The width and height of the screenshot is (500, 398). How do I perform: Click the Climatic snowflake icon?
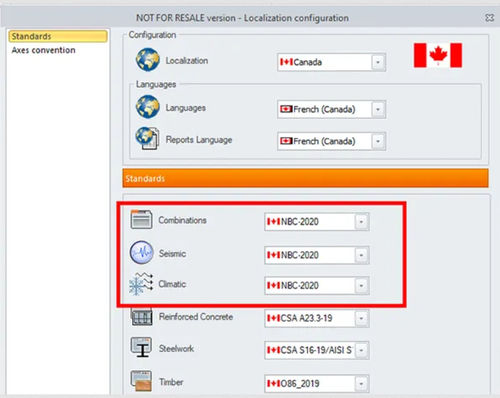141,284
